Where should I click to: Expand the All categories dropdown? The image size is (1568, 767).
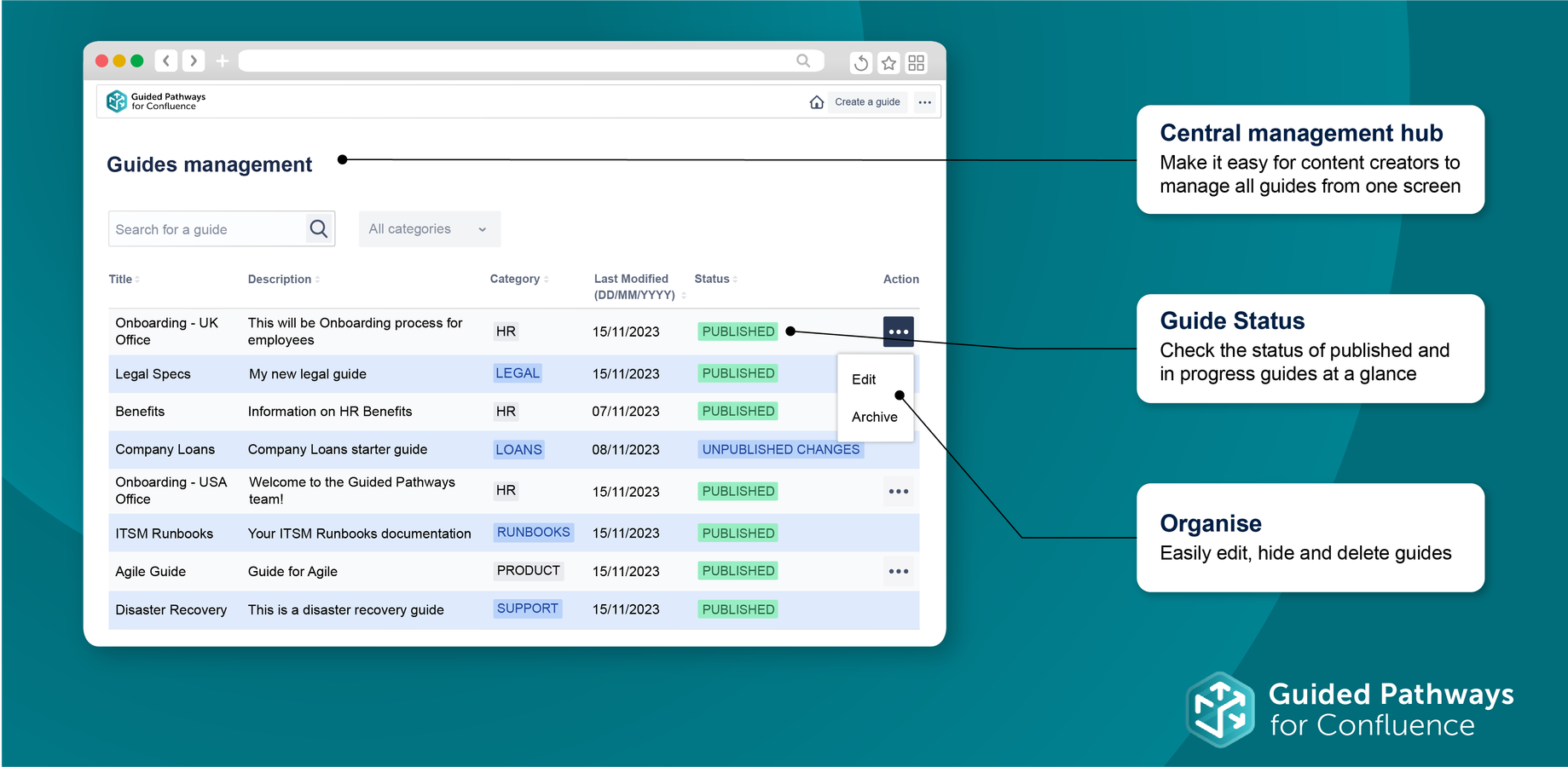430,229
